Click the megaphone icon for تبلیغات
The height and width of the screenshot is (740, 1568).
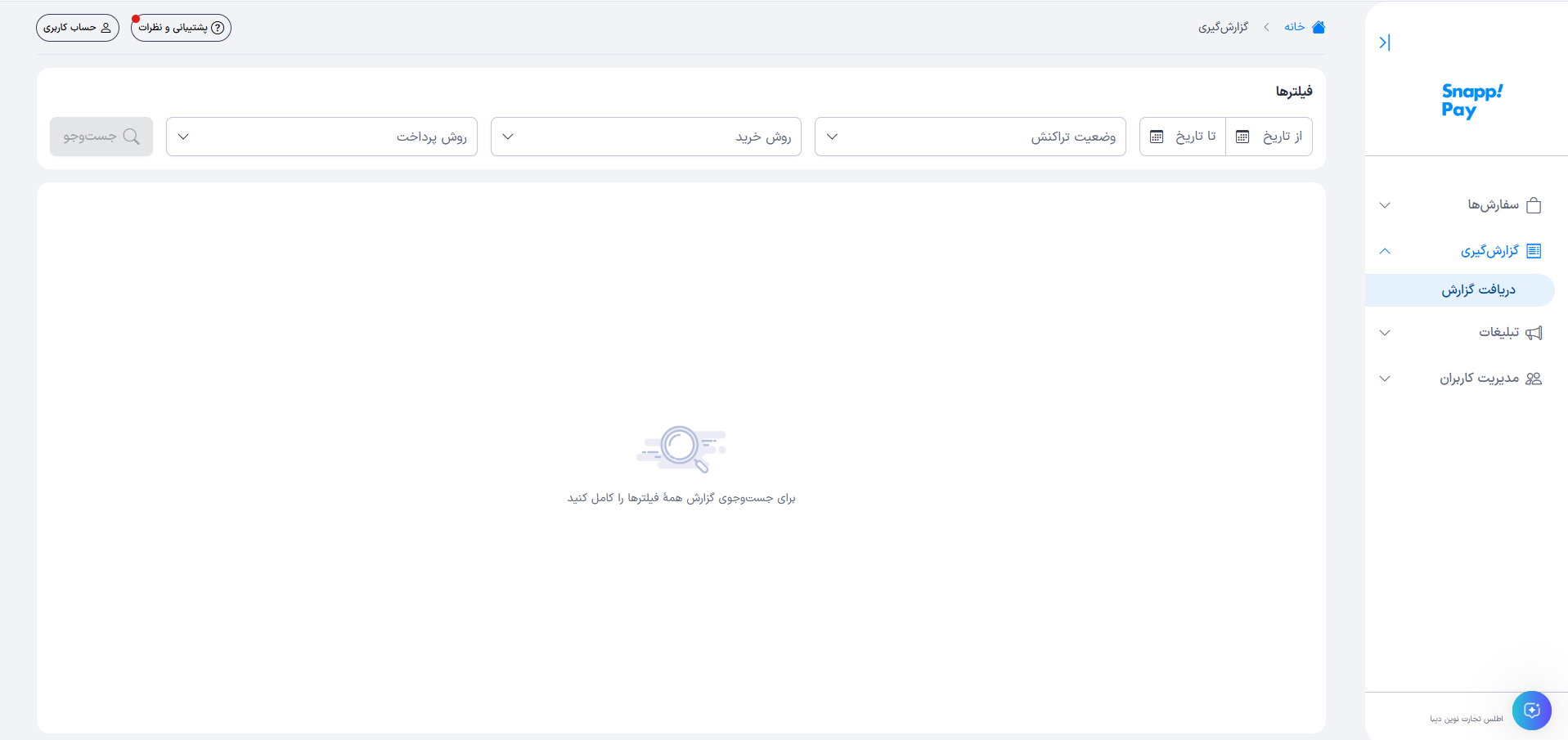pos(1534,333)
